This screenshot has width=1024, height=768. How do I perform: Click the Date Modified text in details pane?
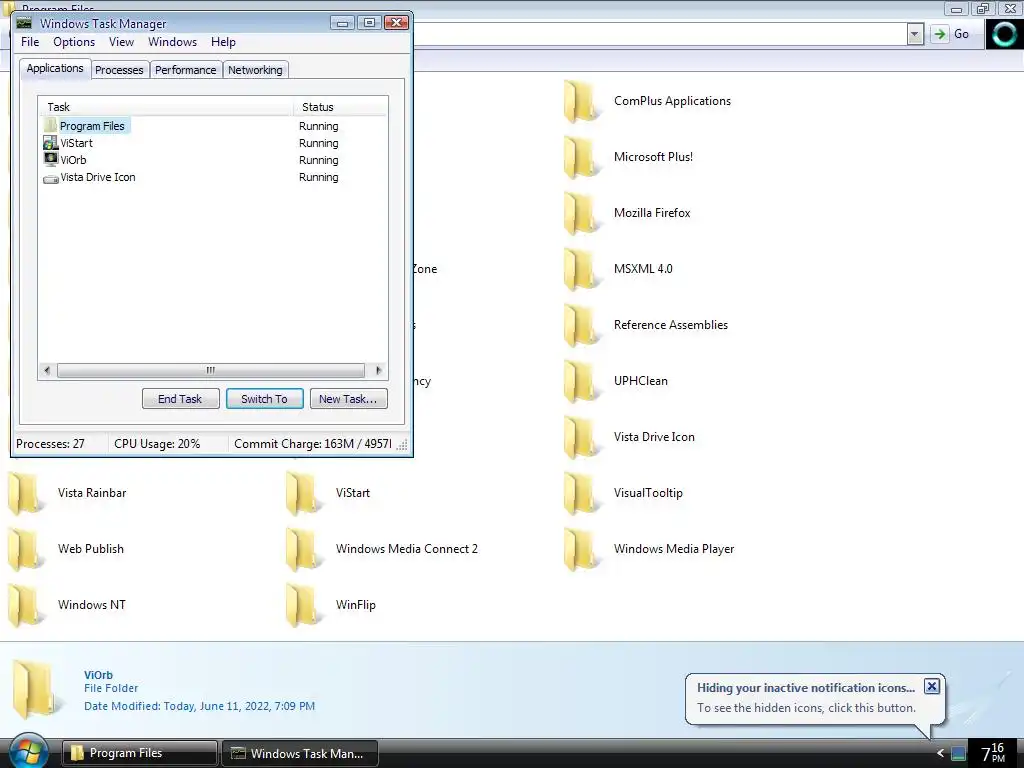pyautogui.click(x=199, y=706)
